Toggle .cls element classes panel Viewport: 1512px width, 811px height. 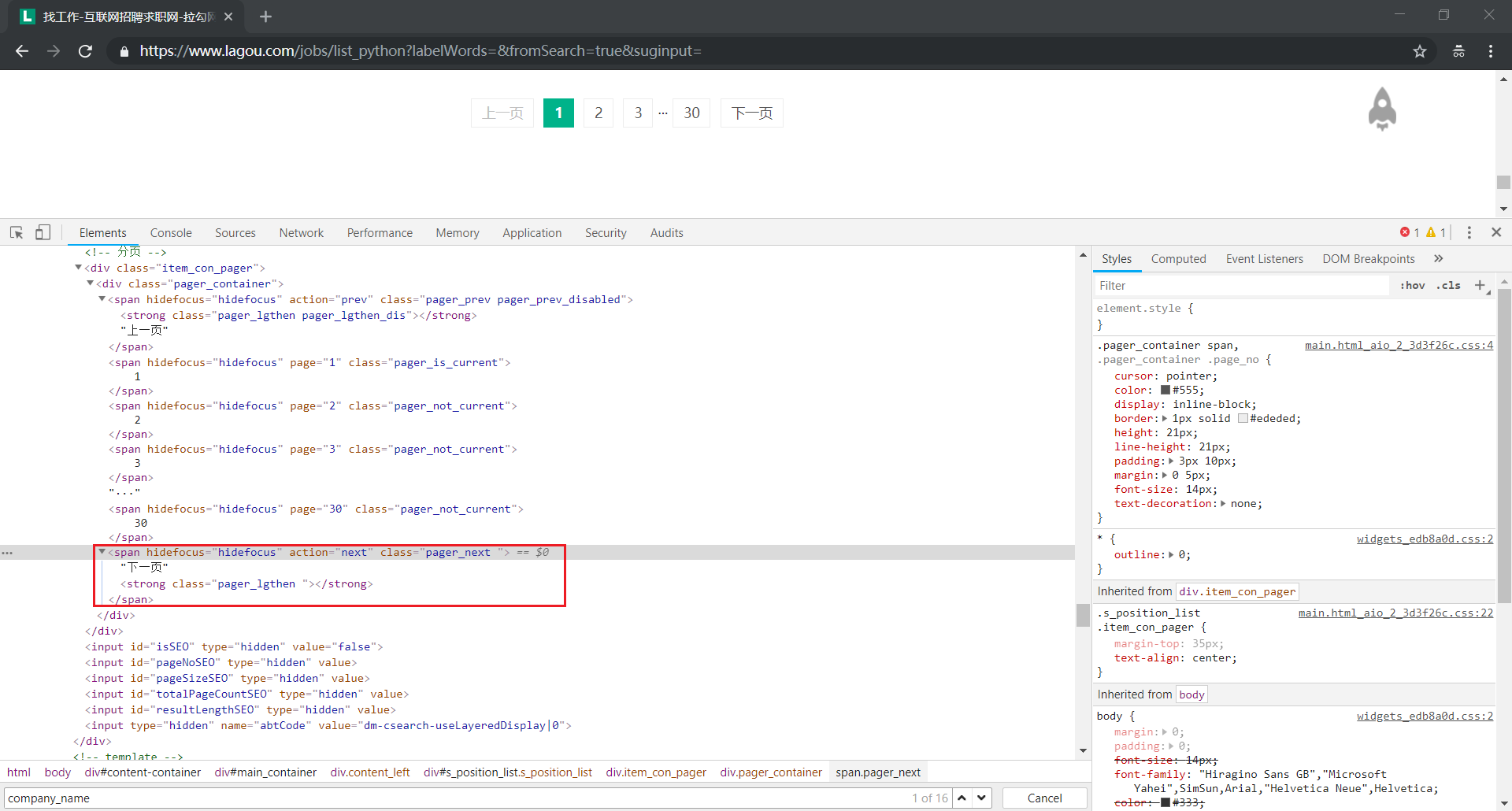pyautogui.click(x=1448, y=285)
